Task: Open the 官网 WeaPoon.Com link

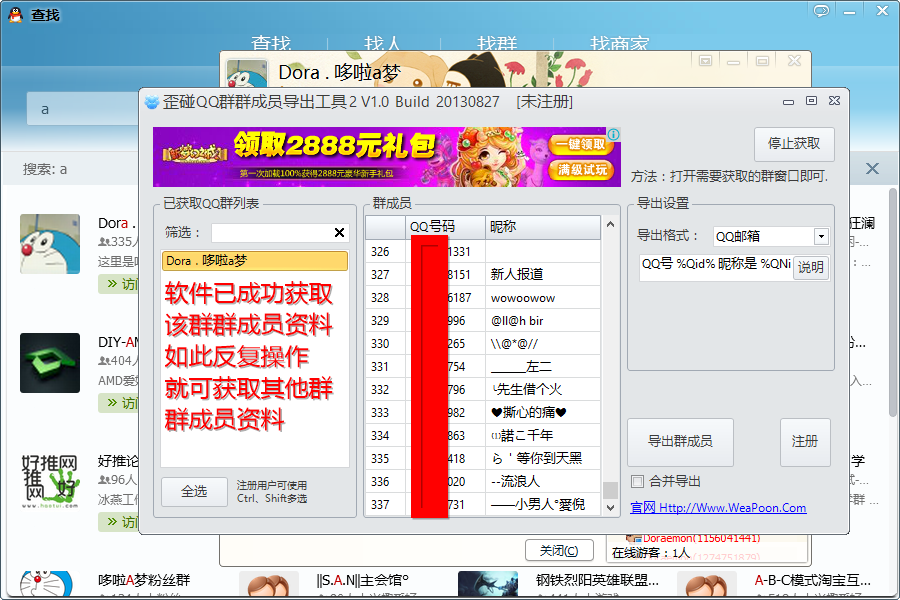Action: [x=719, y=508]
